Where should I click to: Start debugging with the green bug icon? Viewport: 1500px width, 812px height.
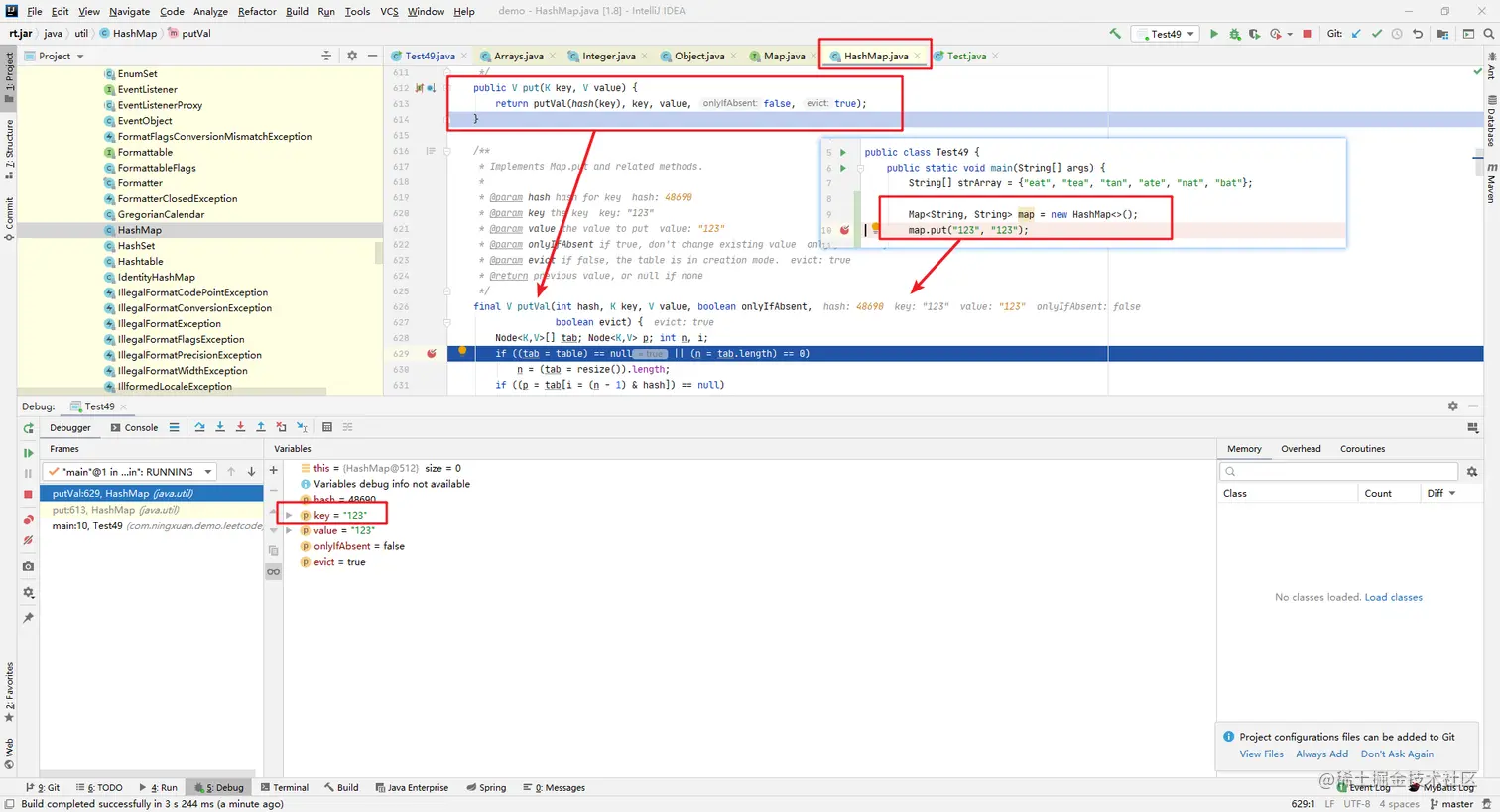(1234, 34)
